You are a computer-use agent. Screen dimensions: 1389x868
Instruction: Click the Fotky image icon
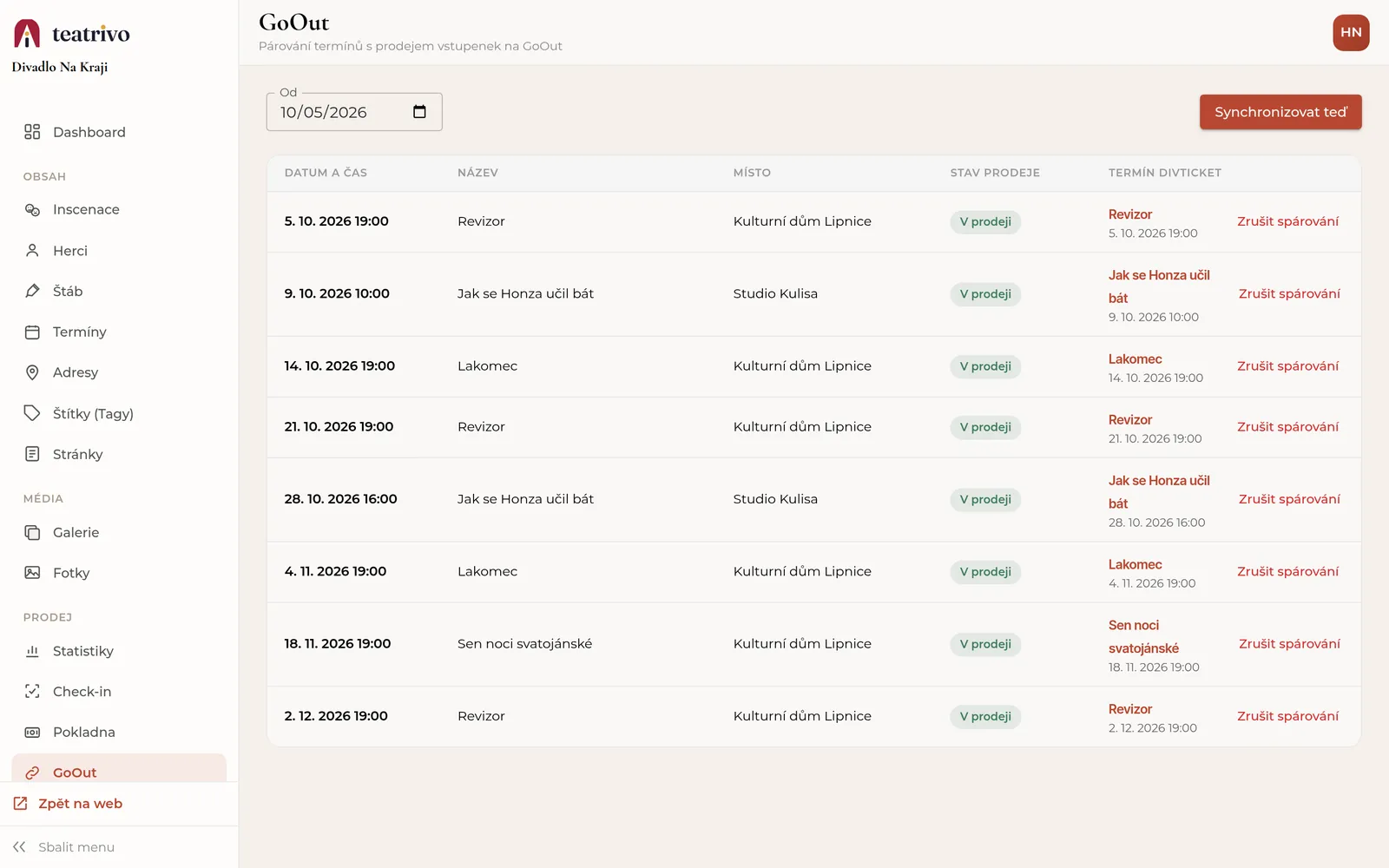pos(32,573)
